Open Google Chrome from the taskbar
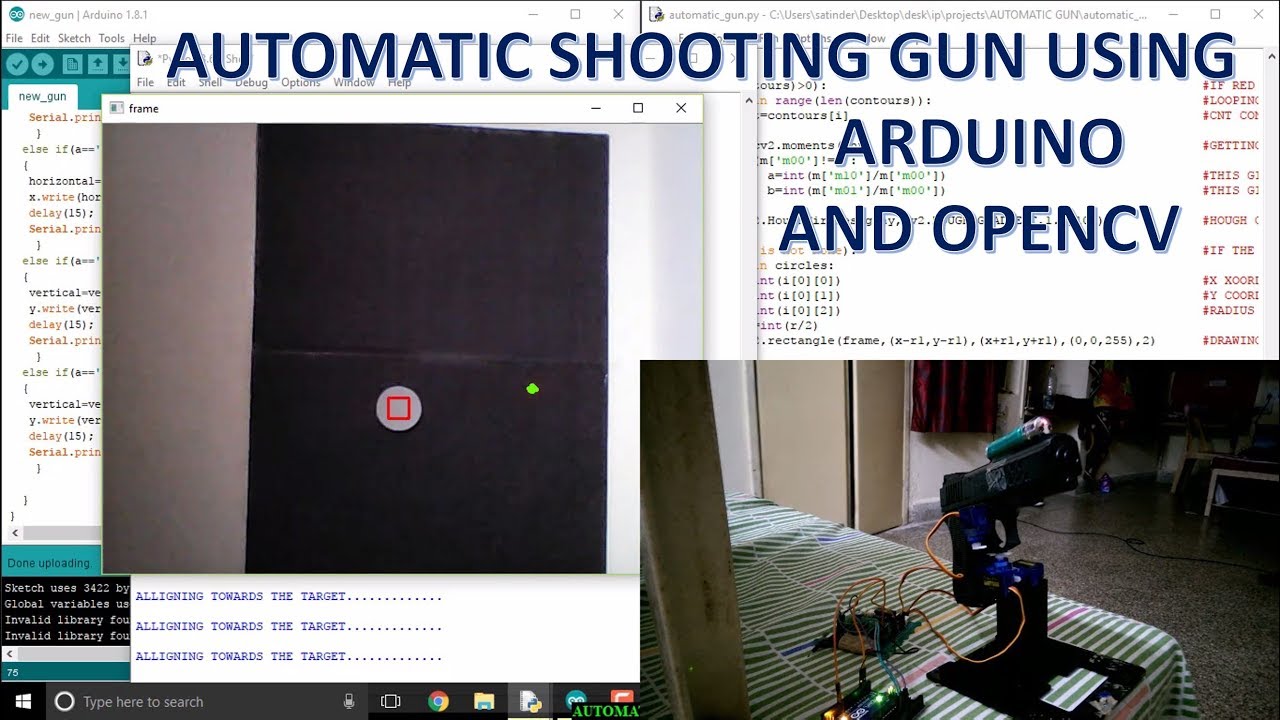This screenshot has height=720, width=1280. tap(438, 701)
